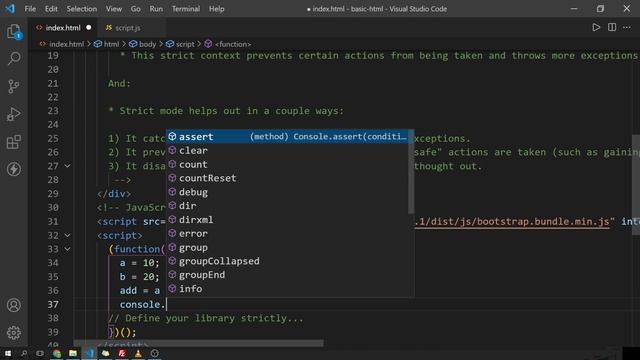Click the Windows Start button
The height and width of the screenshot is (360, 640).
[8, 353]
